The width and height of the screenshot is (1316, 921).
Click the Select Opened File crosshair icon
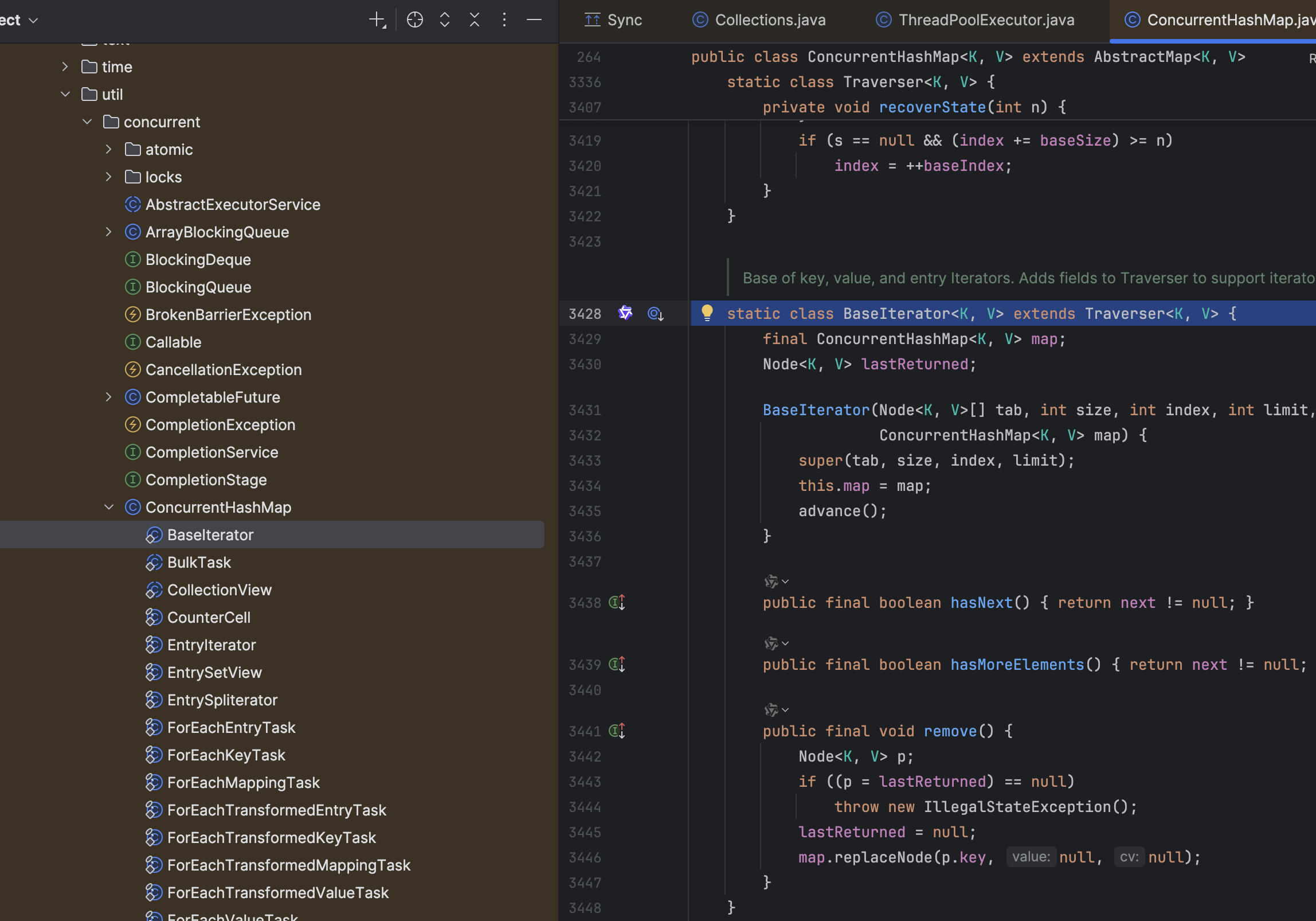click(414, 20)
